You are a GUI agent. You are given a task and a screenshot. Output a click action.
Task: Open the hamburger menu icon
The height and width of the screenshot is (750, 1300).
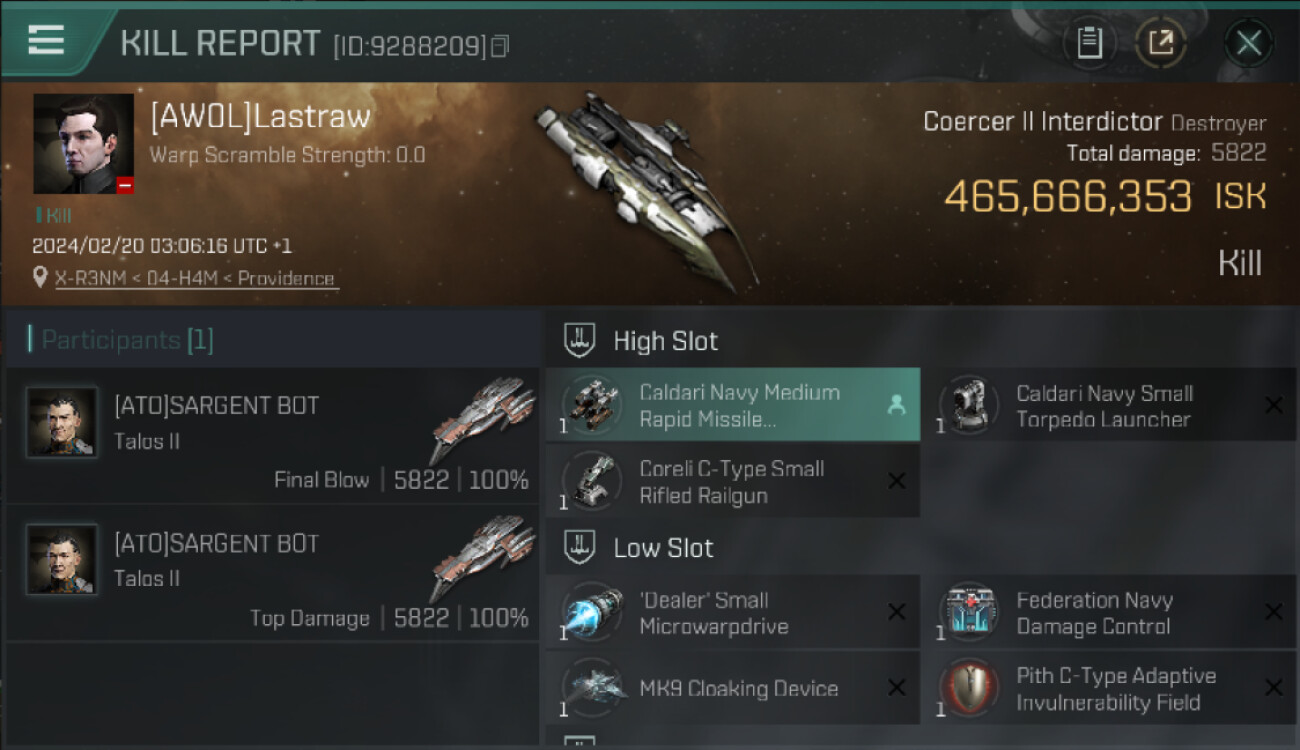pos(47,40)
